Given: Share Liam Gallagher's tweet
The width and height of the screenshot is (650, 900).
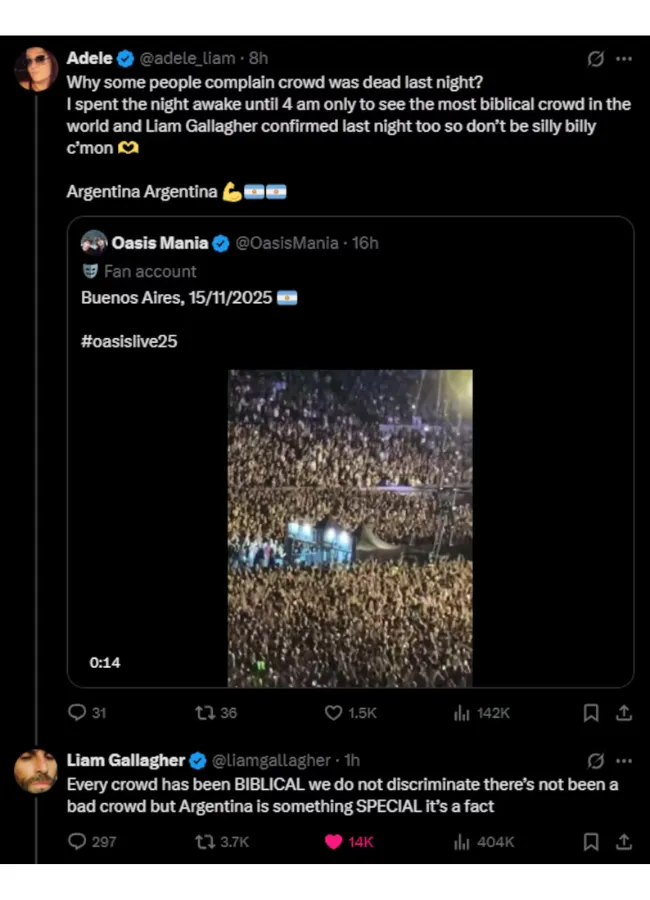Looking at the screenshot, I should (623, 842).
